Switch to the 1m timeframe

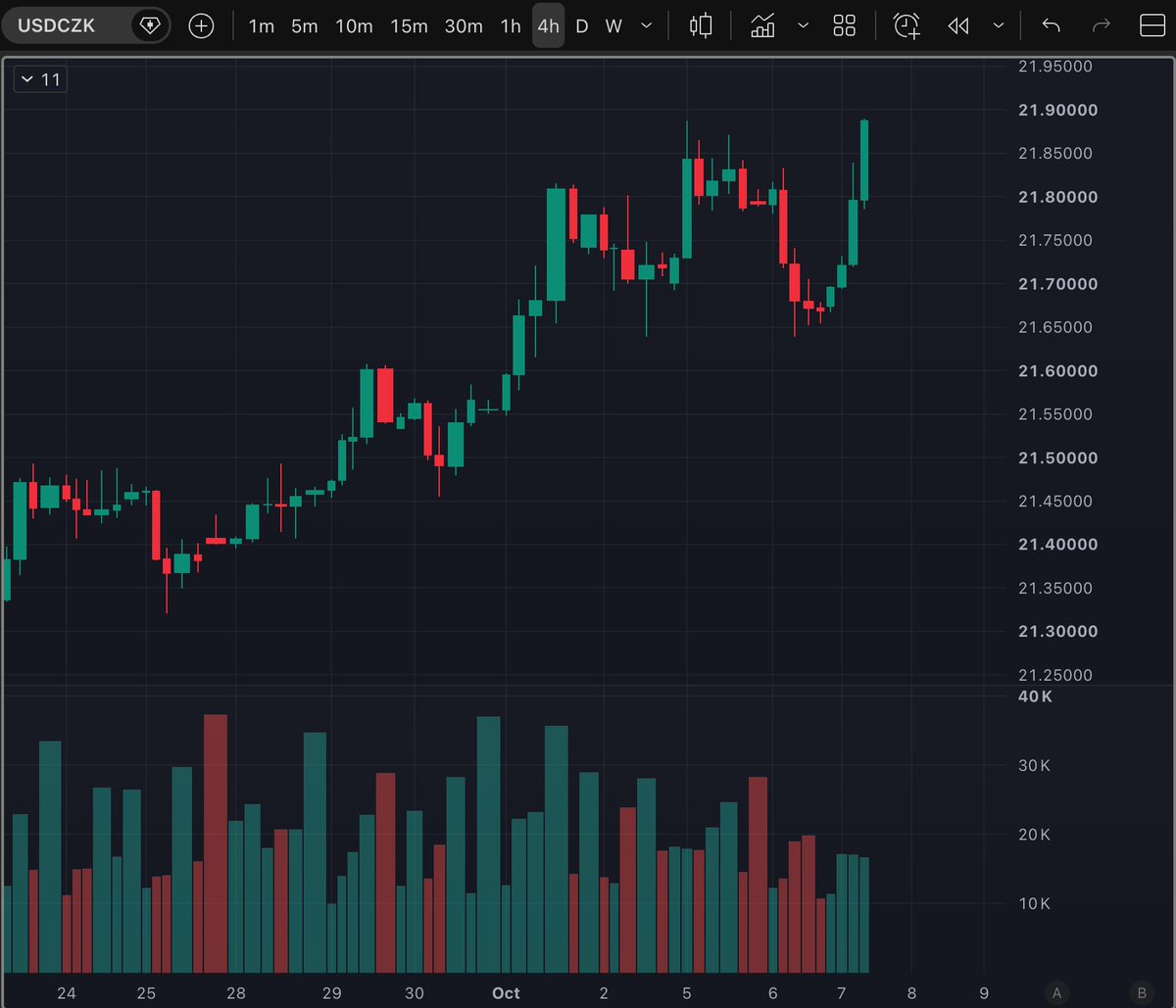tap(261, 26)
